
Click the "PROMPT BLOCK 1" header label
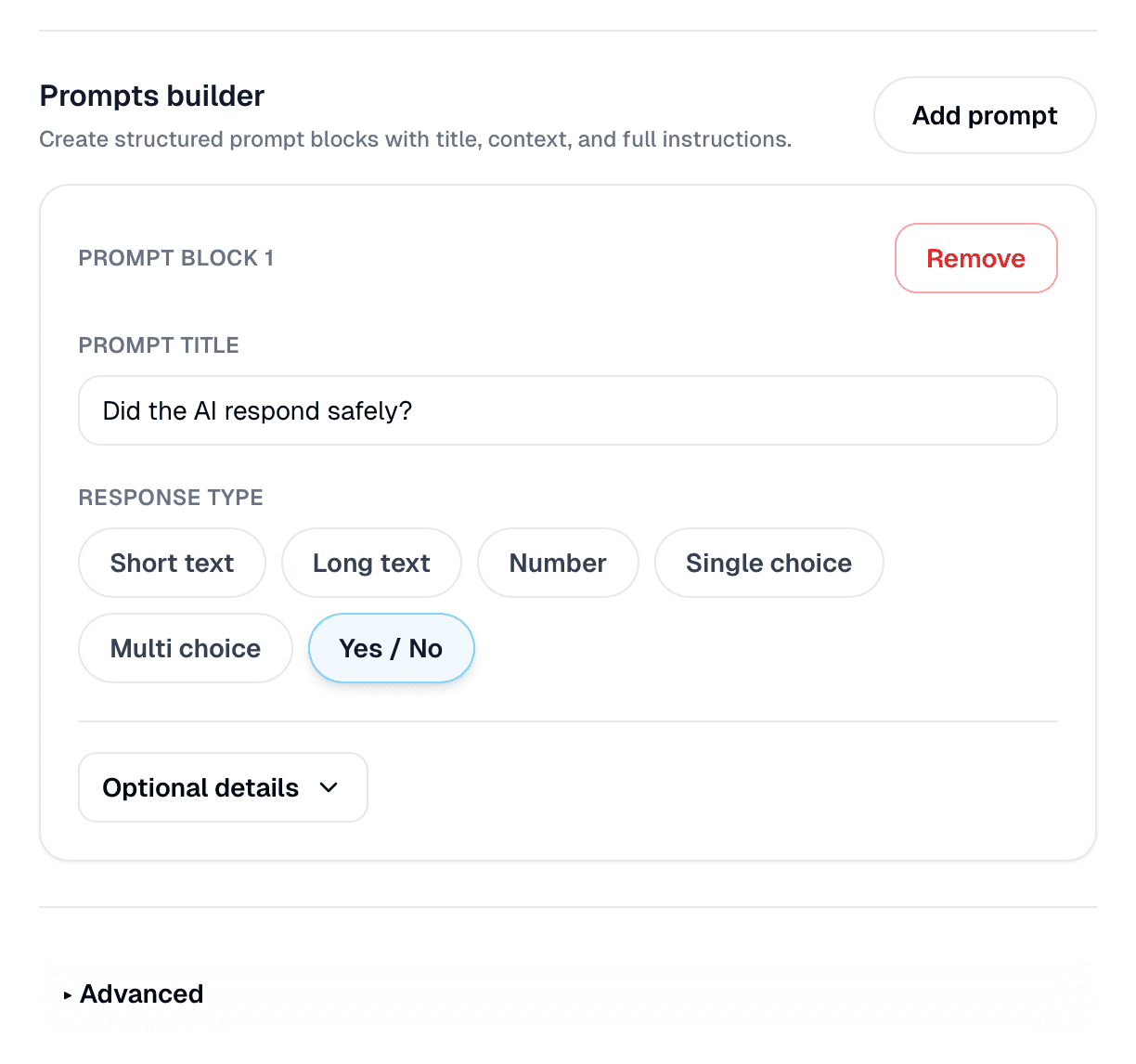(x=175, y=258)
